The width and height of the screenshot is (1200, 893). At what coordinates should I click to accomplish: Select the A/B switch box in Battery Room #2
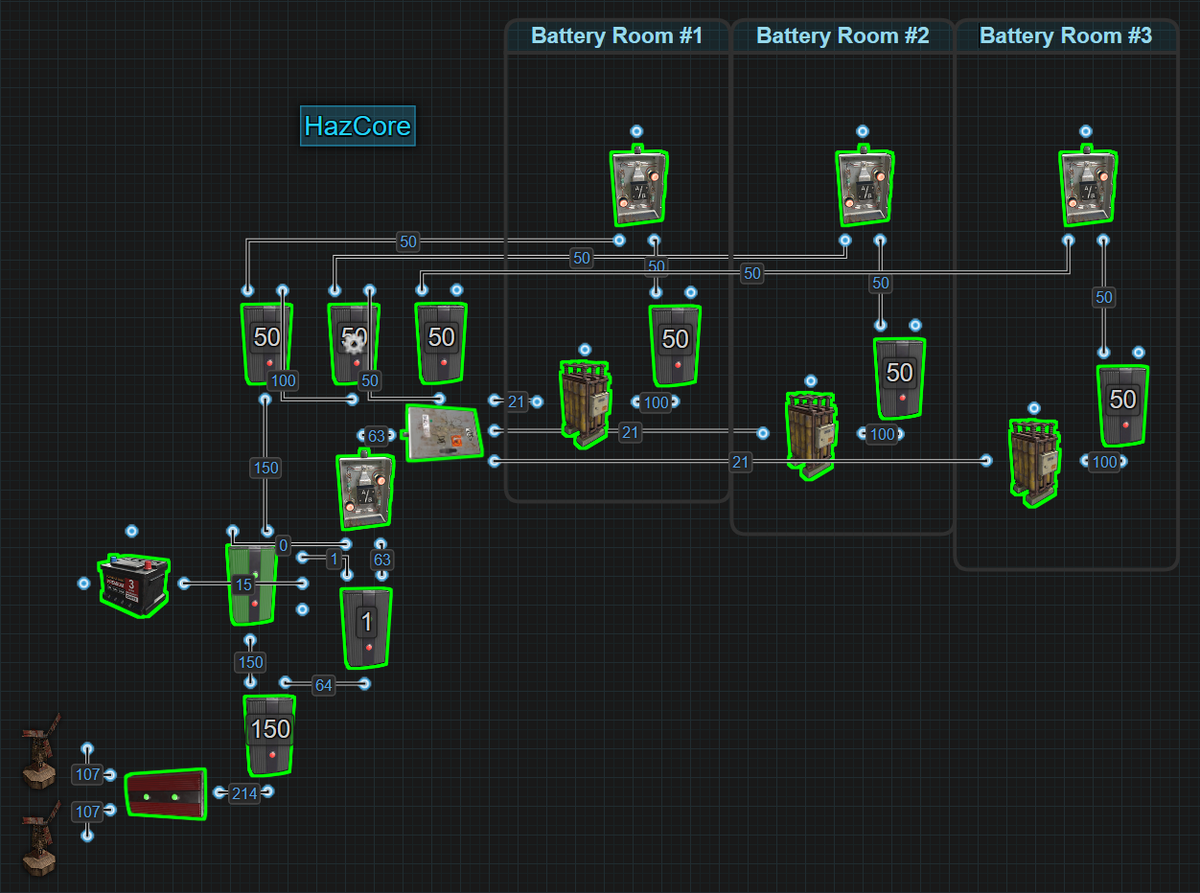point(865,187)
